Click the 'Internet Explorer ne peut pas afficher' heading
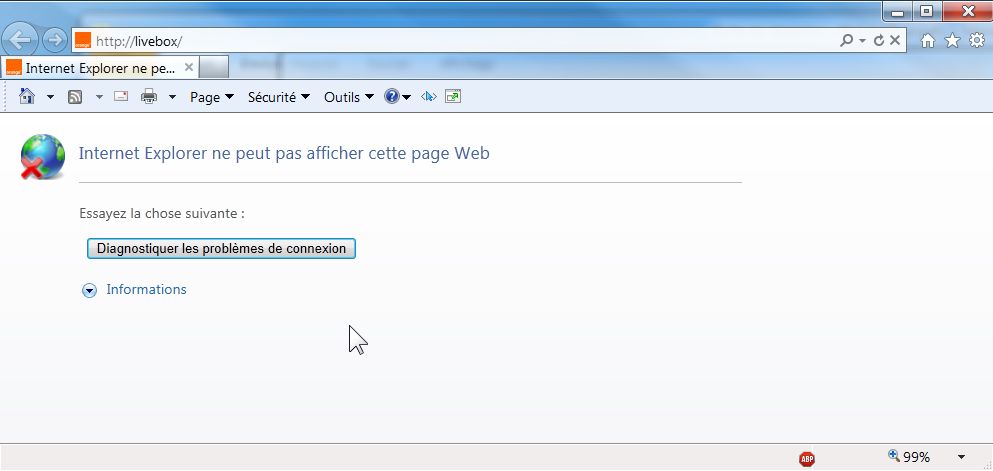This screenshot has height=471, width=993. (284, 153)
